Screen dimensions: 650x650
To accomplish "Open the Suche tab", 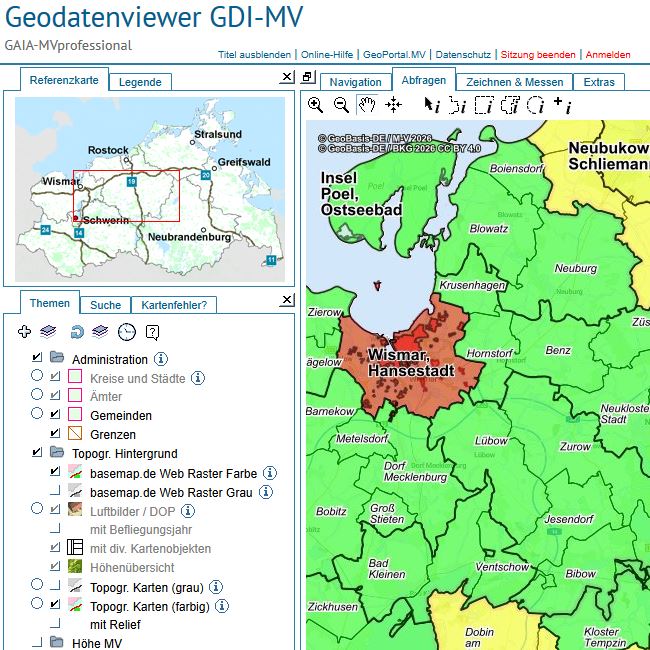I will click(x=106, y=305).
